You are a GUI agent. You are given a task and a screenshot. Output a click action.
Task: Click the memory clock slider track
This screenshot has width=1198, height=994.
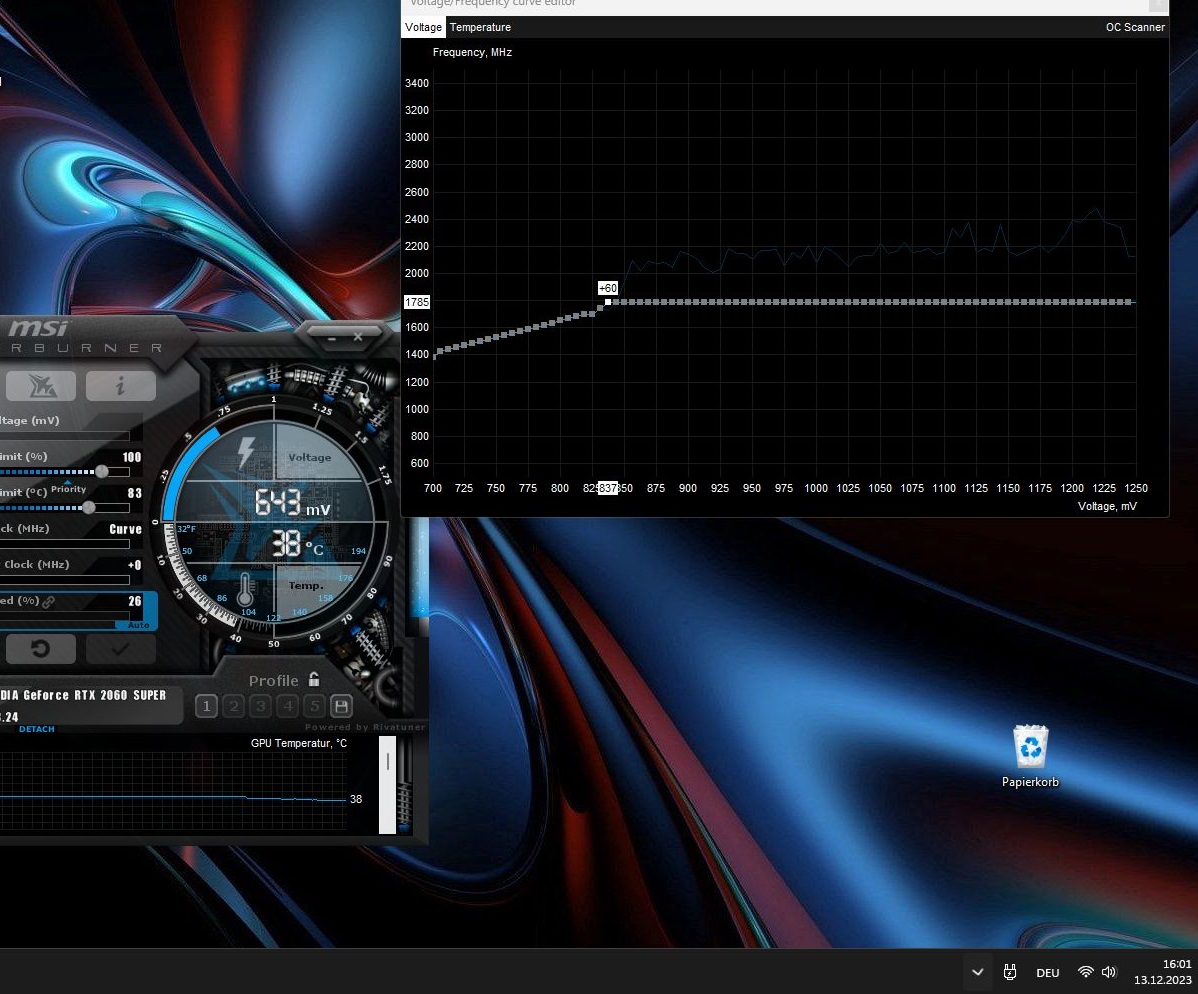65,580
